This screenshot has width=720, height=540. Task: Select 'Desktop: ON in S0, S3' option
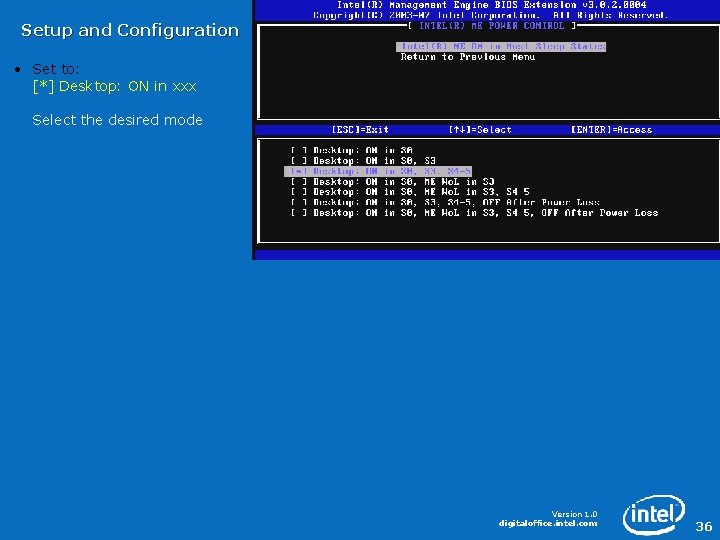363,161
